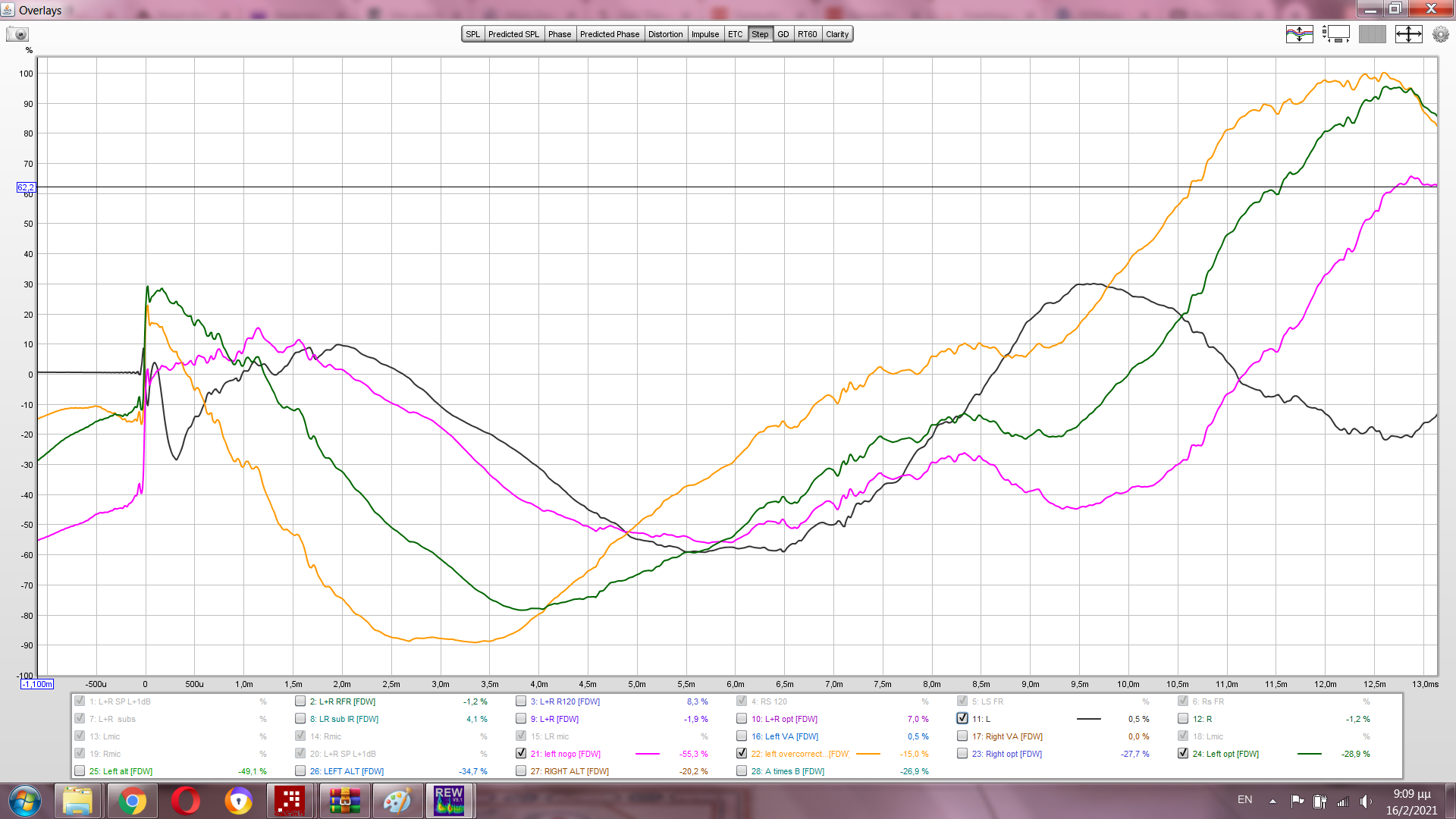Screen dimensions: 1456x819
Task: Click the -1,100m time axis start field
Action: (x=37, y=684)
